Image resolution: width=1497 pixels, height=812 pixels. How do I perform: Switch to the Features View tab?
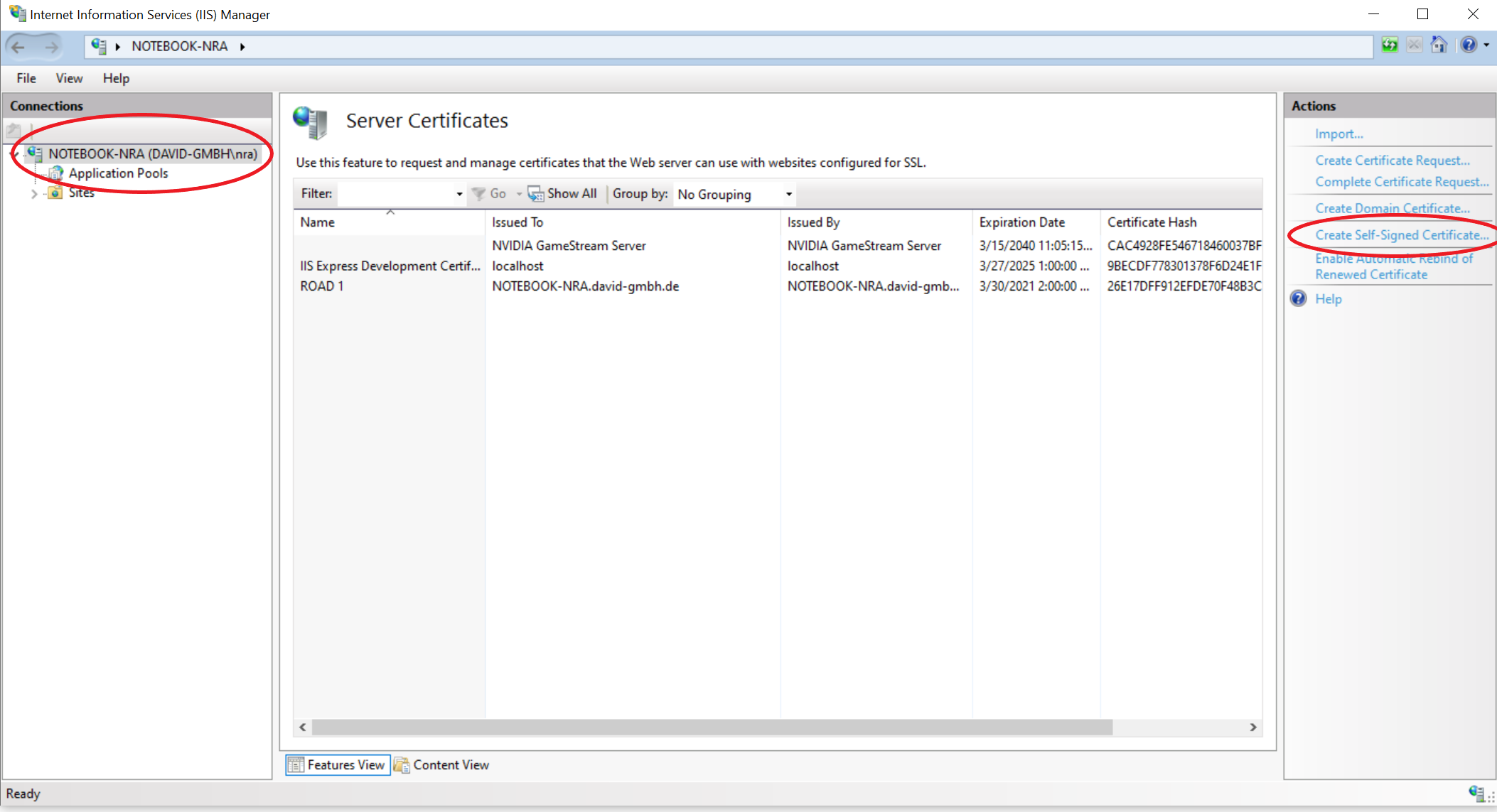338,765
